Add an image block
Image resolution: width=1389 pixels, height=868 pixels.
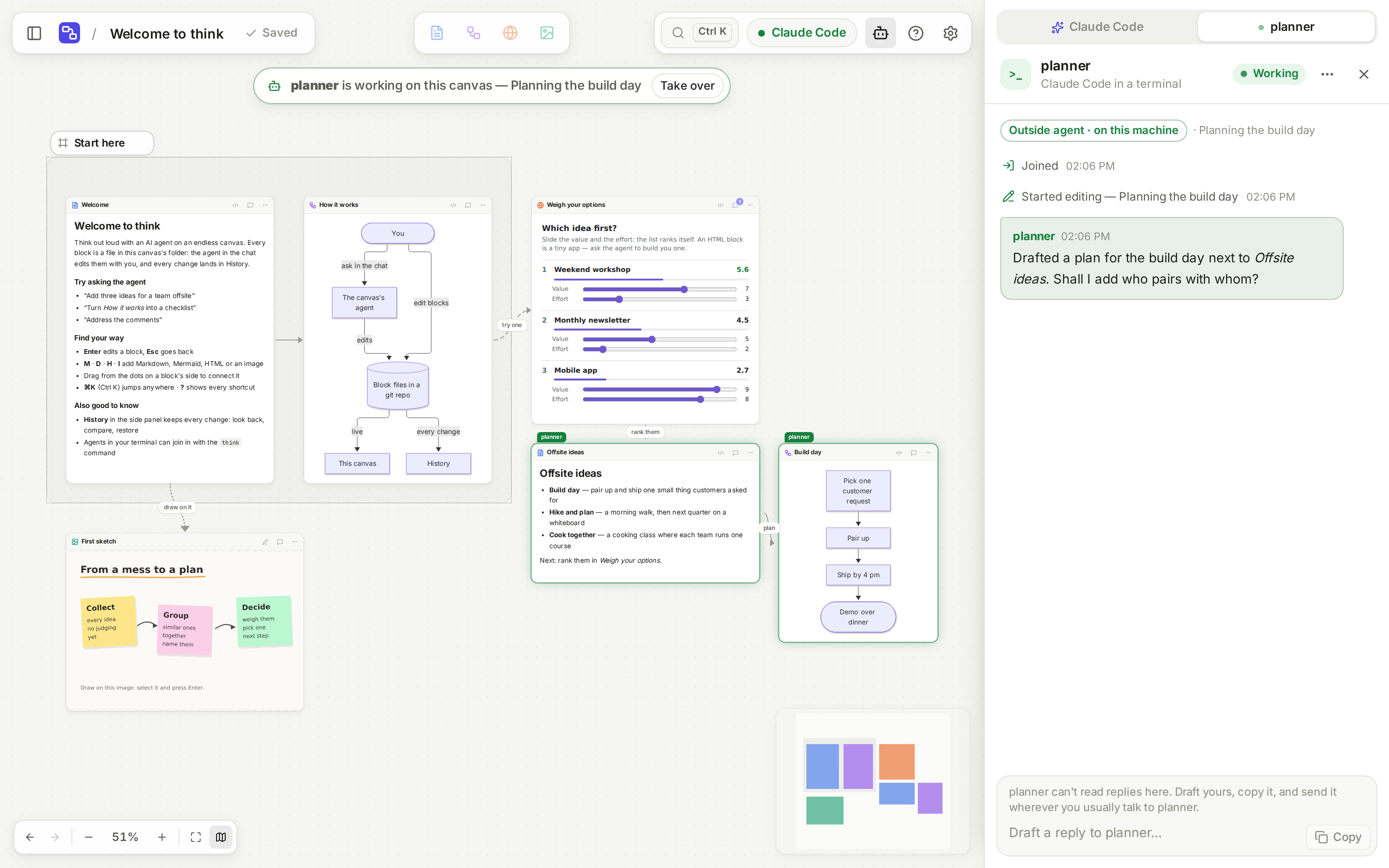[547, 33]
